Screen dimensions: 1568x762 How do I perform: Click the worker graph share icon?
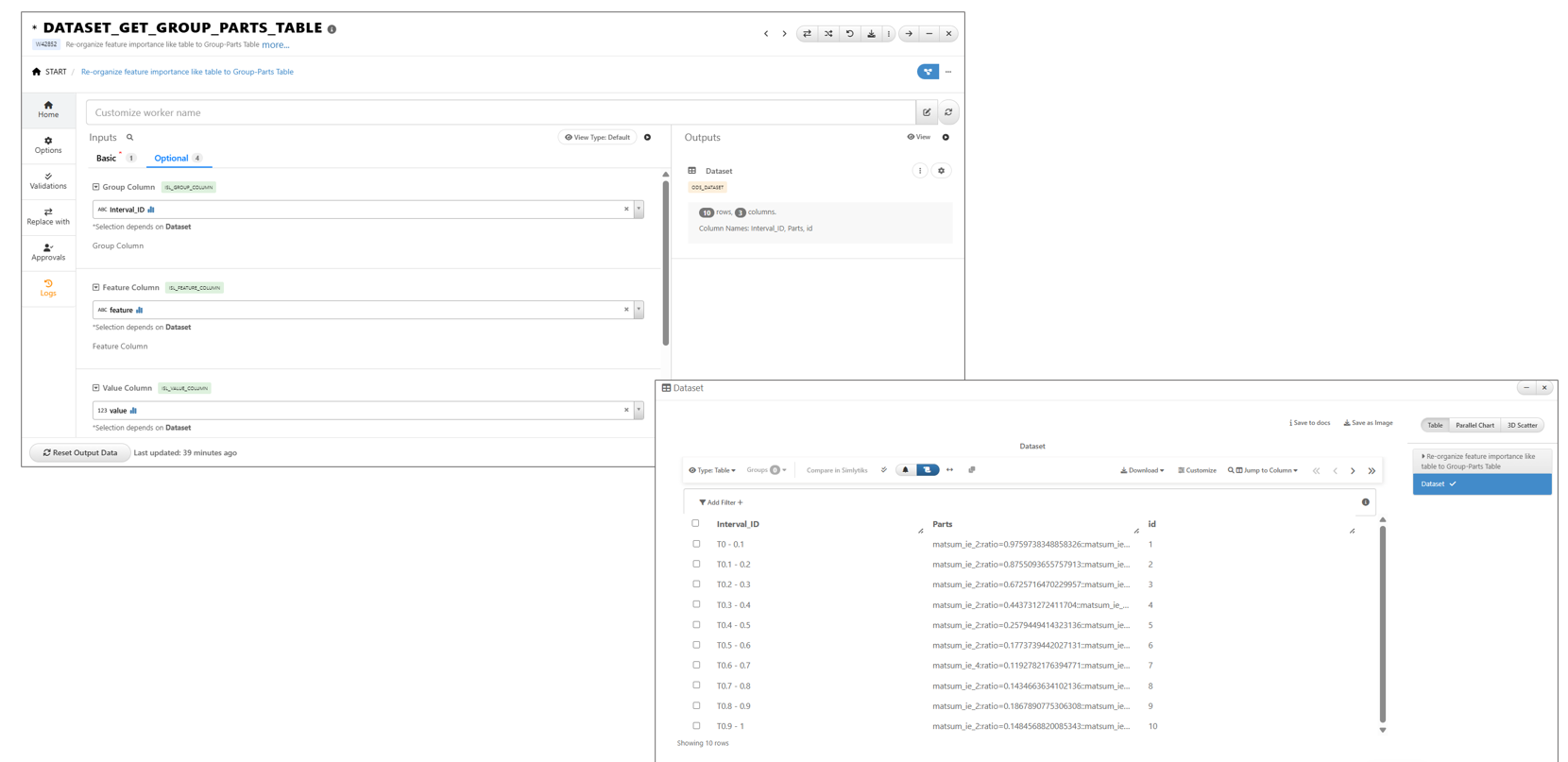coord(928,72)
